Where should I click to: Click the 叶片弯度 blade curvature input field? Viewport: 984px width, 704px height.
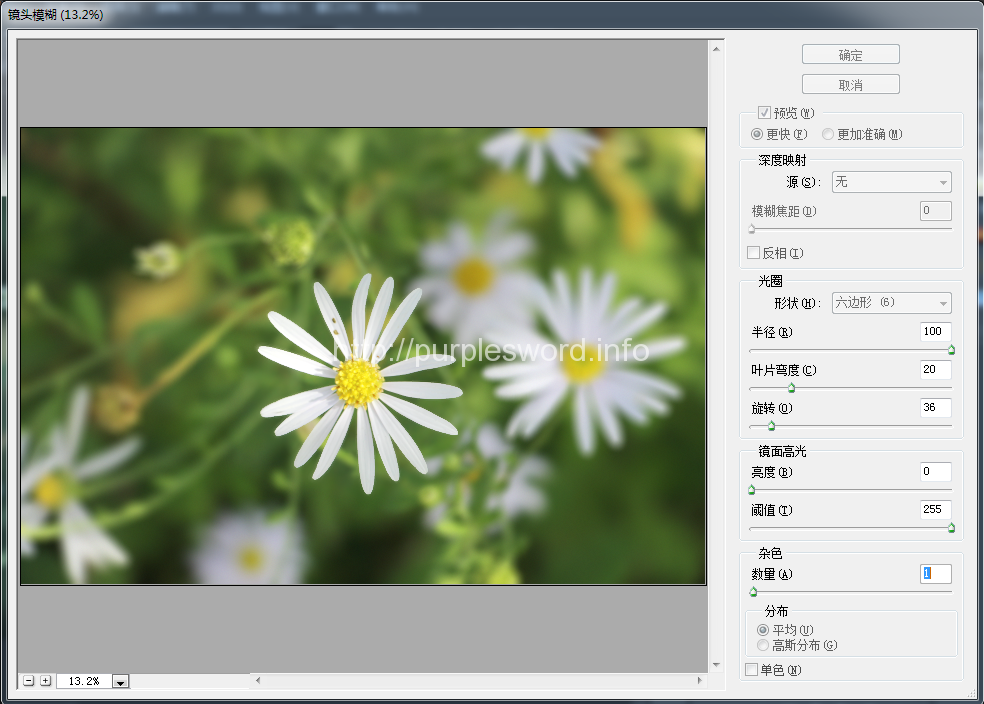tap(935, 370)
